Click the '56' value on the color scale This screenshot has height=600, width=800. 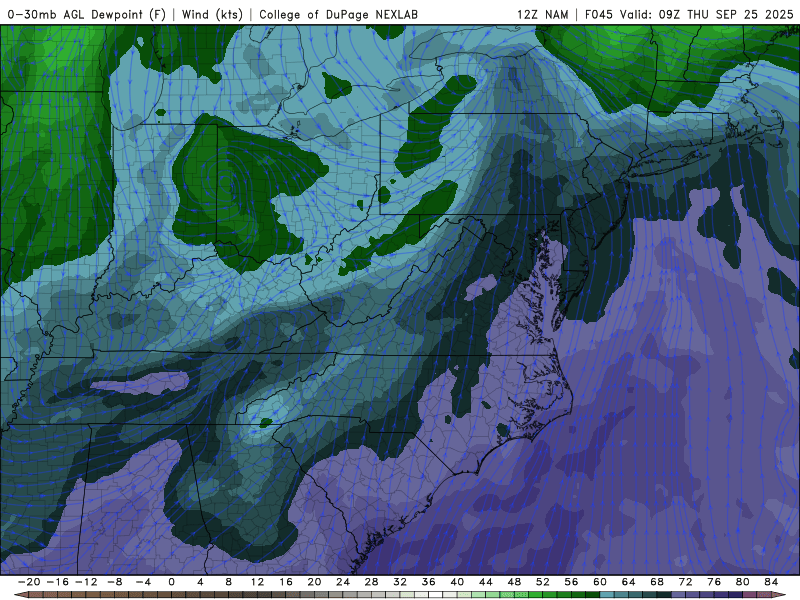point(571,582)
